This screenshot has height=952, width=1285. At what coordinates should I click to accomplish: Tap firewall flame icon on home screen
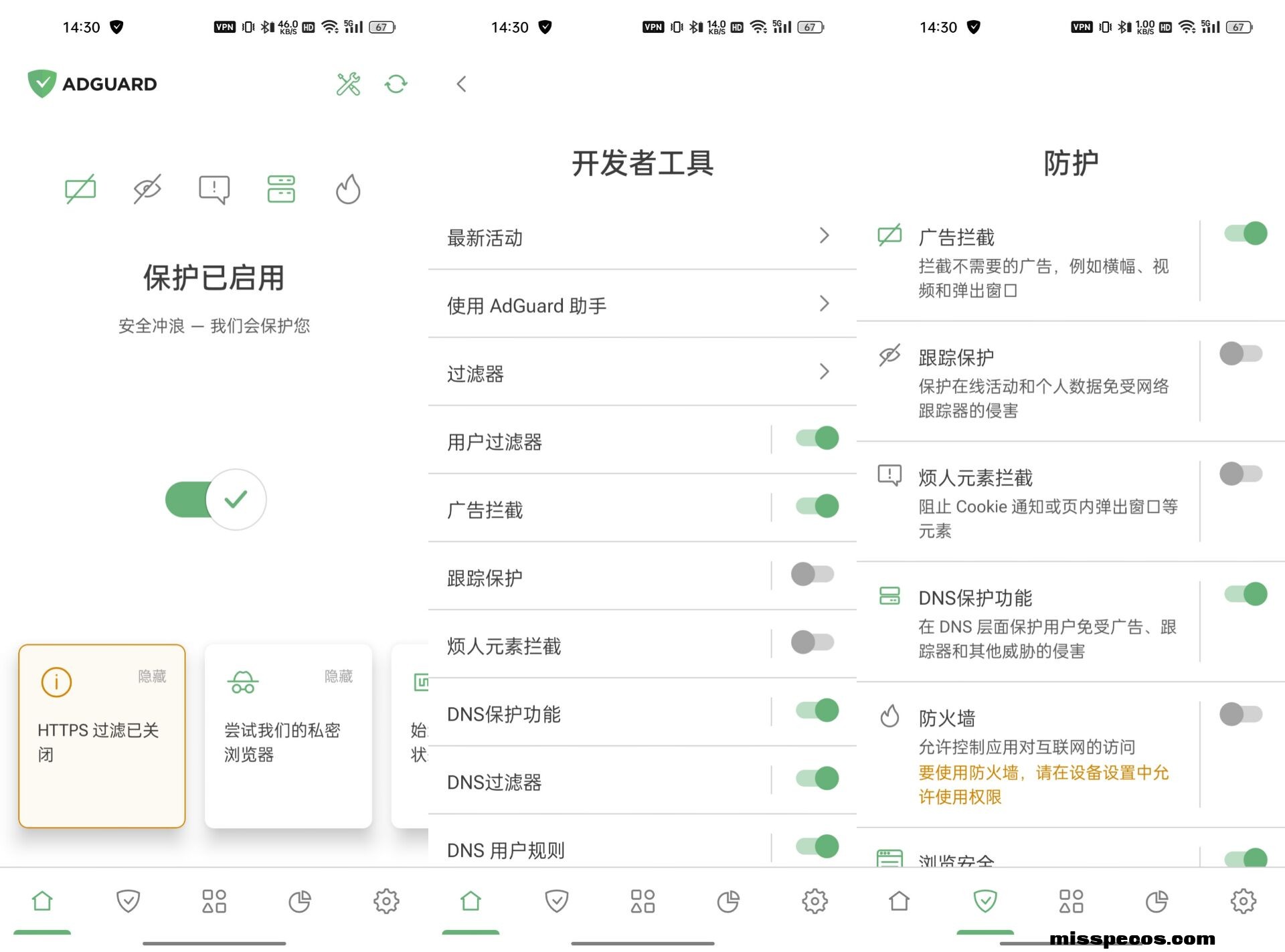[348, 189]
